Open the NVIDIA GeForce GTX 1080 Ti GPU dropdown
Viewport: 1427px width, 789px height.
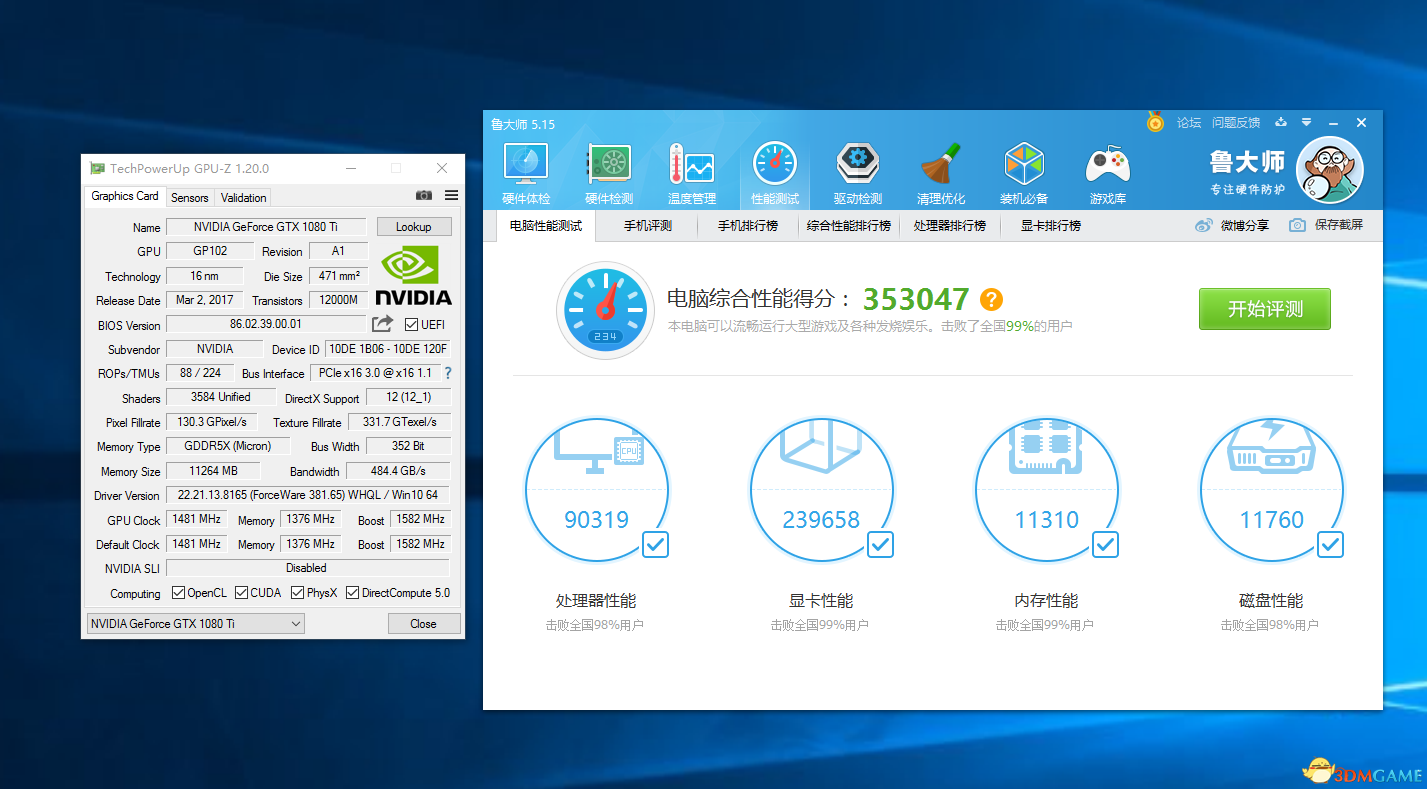pyautogui.click(x=195, y=624)
